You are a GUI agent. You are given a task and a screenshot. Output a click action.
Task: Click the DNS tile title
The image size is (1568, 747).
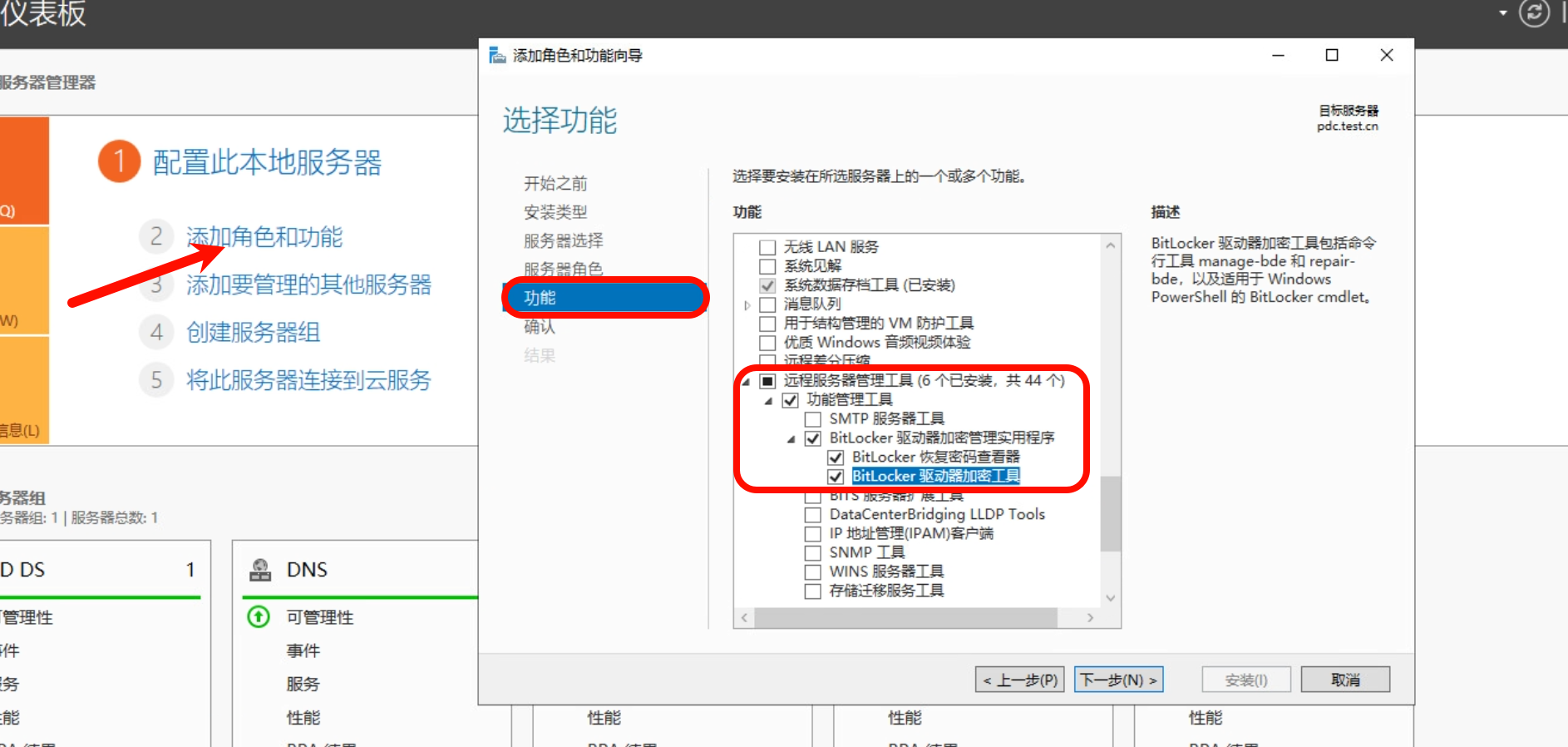click(307, 570)
